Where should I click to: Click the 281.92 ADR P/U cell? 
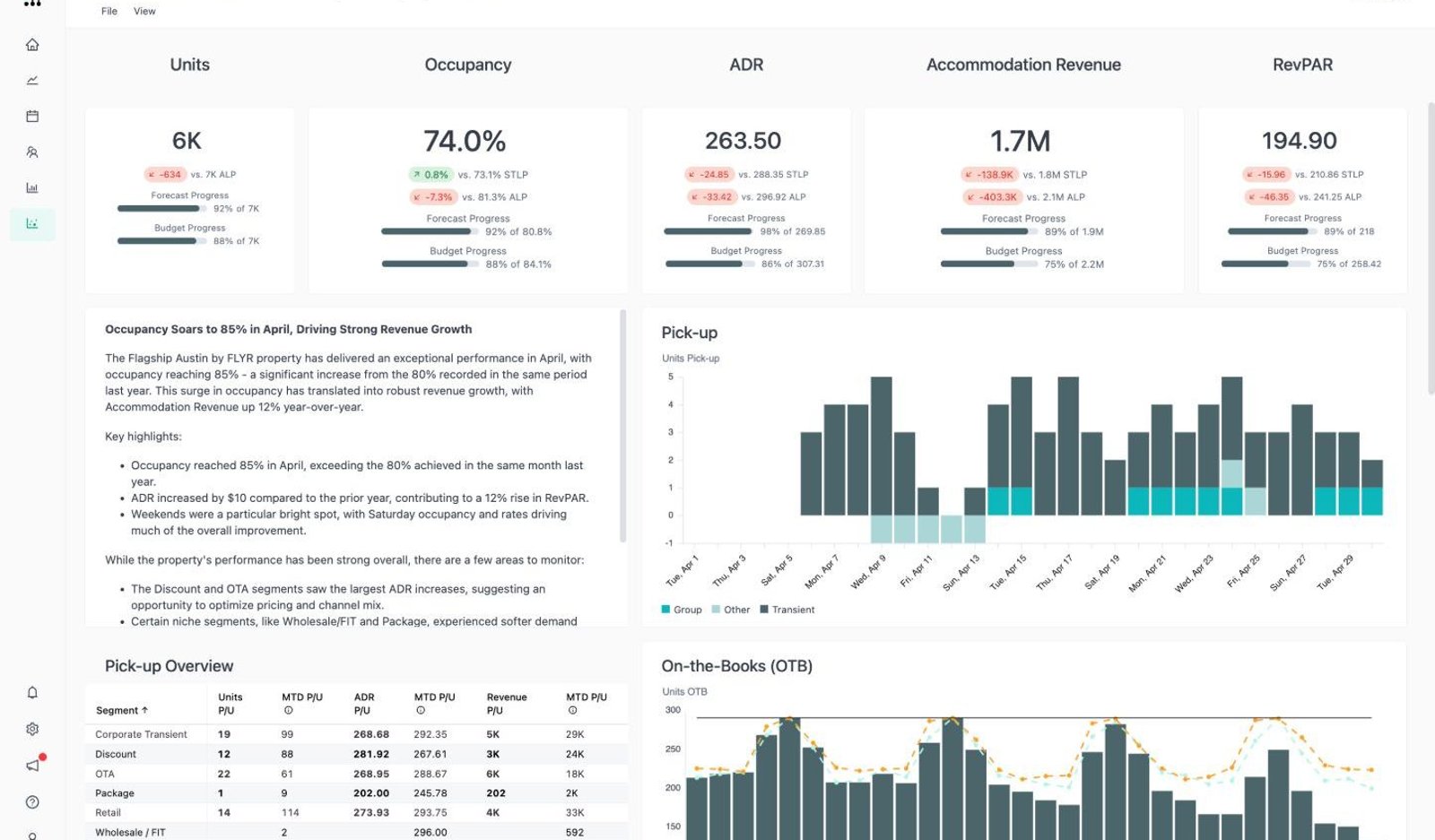tap(371, 754)
